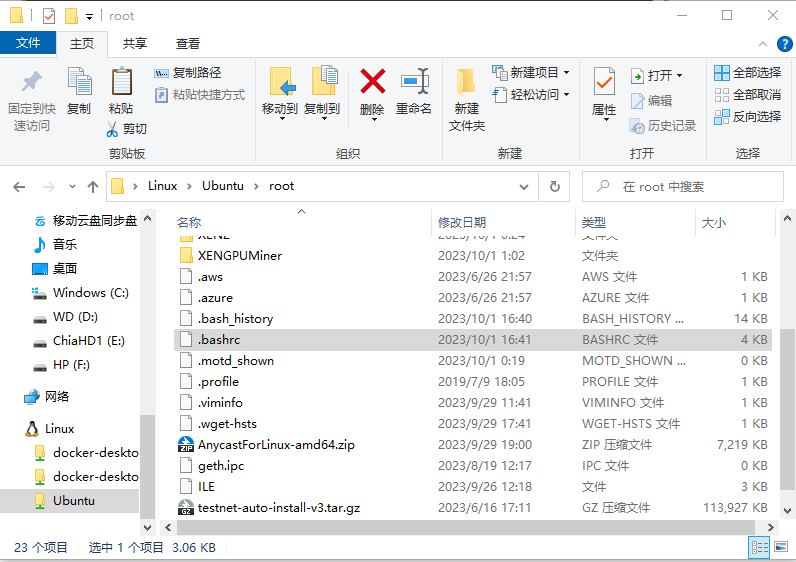Switch to View (查看) tab
796x562 pixels.
click(x=188, y=44)
